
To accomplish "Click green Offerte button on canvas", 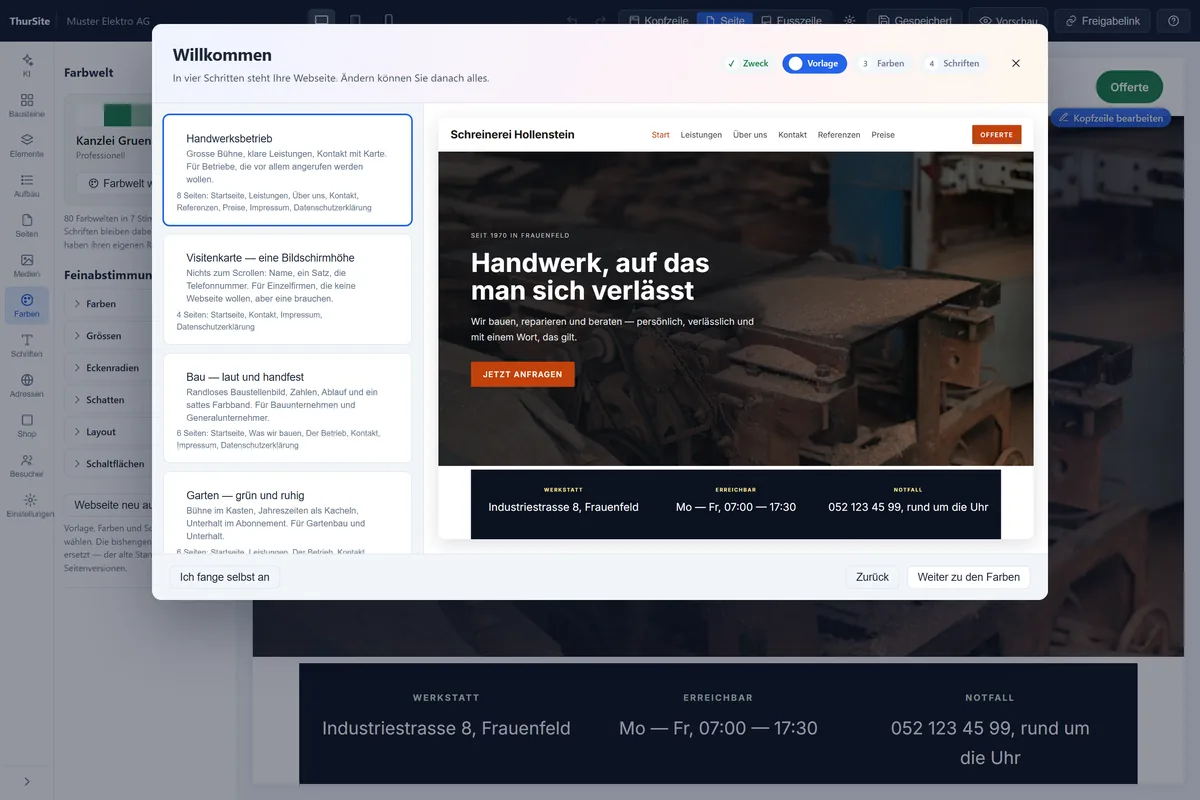I will (1129, 87).
